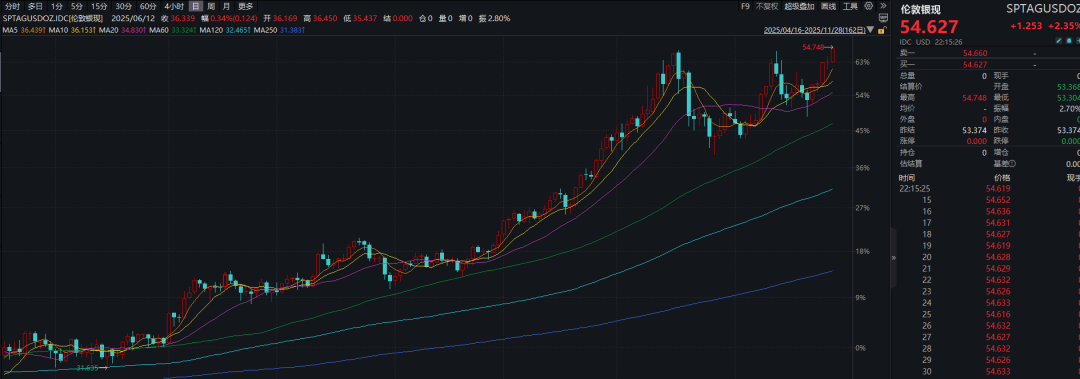Click the 2025/06/12 date in chart header
Screen dimensions: 1080x379
click(x=133, y=19)
